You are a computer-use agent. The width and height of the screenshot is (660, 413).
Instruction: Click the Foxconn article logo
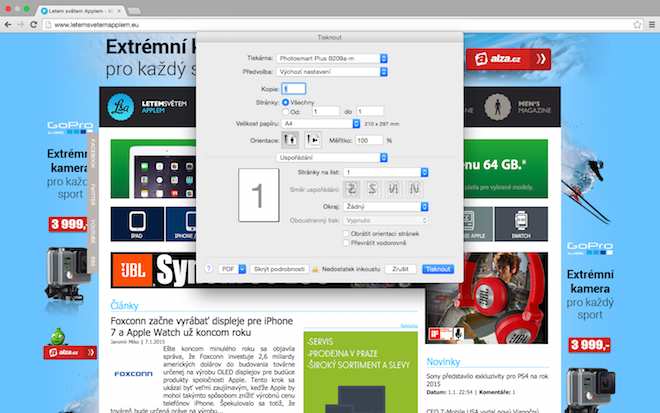tap(133, 374)
